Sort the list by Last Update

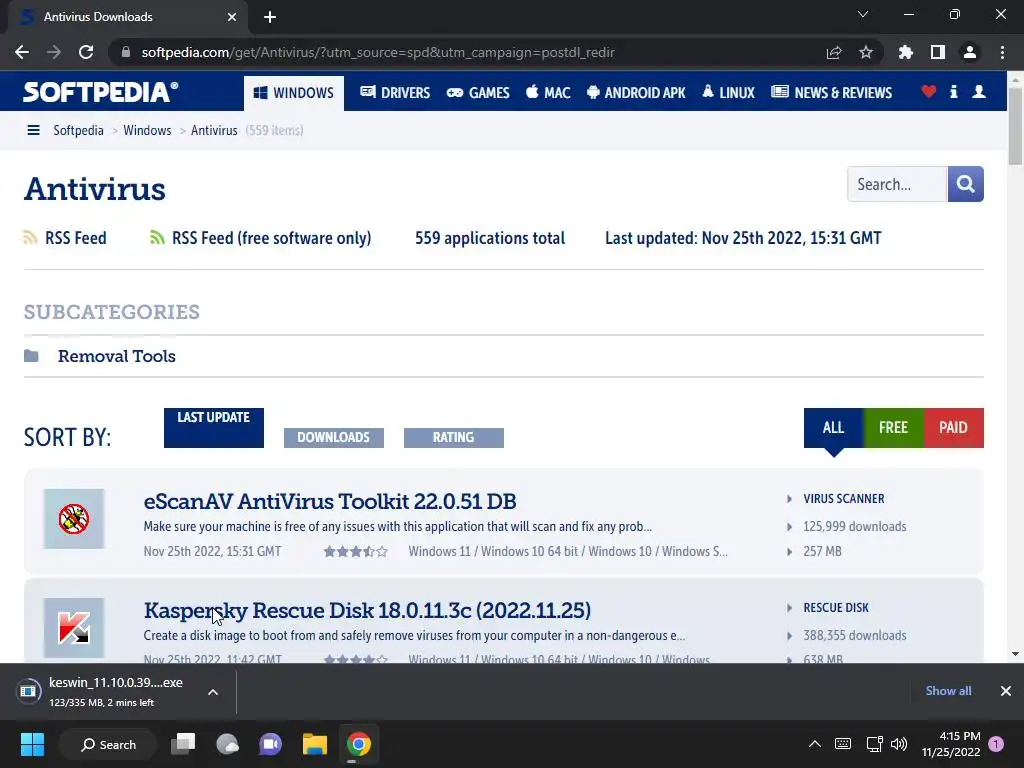click(x=214, y=428)
